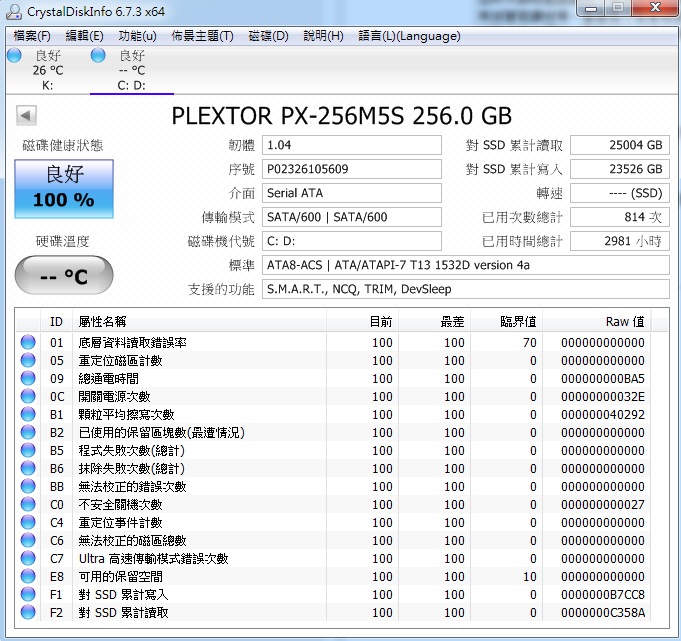Open the 語言(L)(Language) menu
The height and width of the screenshot is (641, 681).
409,36
